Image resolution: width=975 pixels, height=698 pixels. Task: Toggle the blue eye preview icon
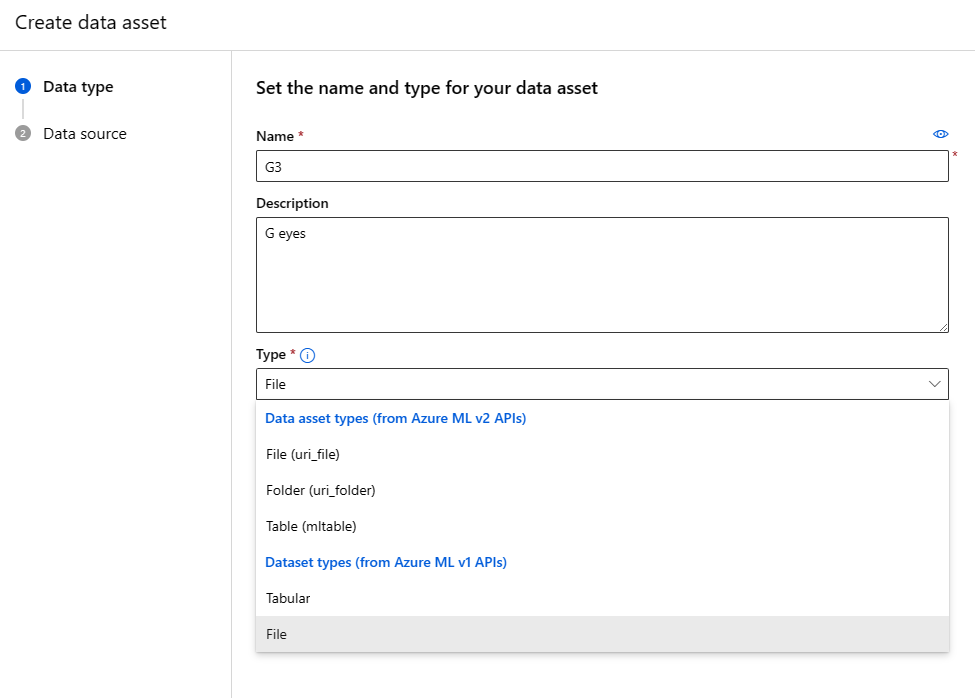[940, 133]
